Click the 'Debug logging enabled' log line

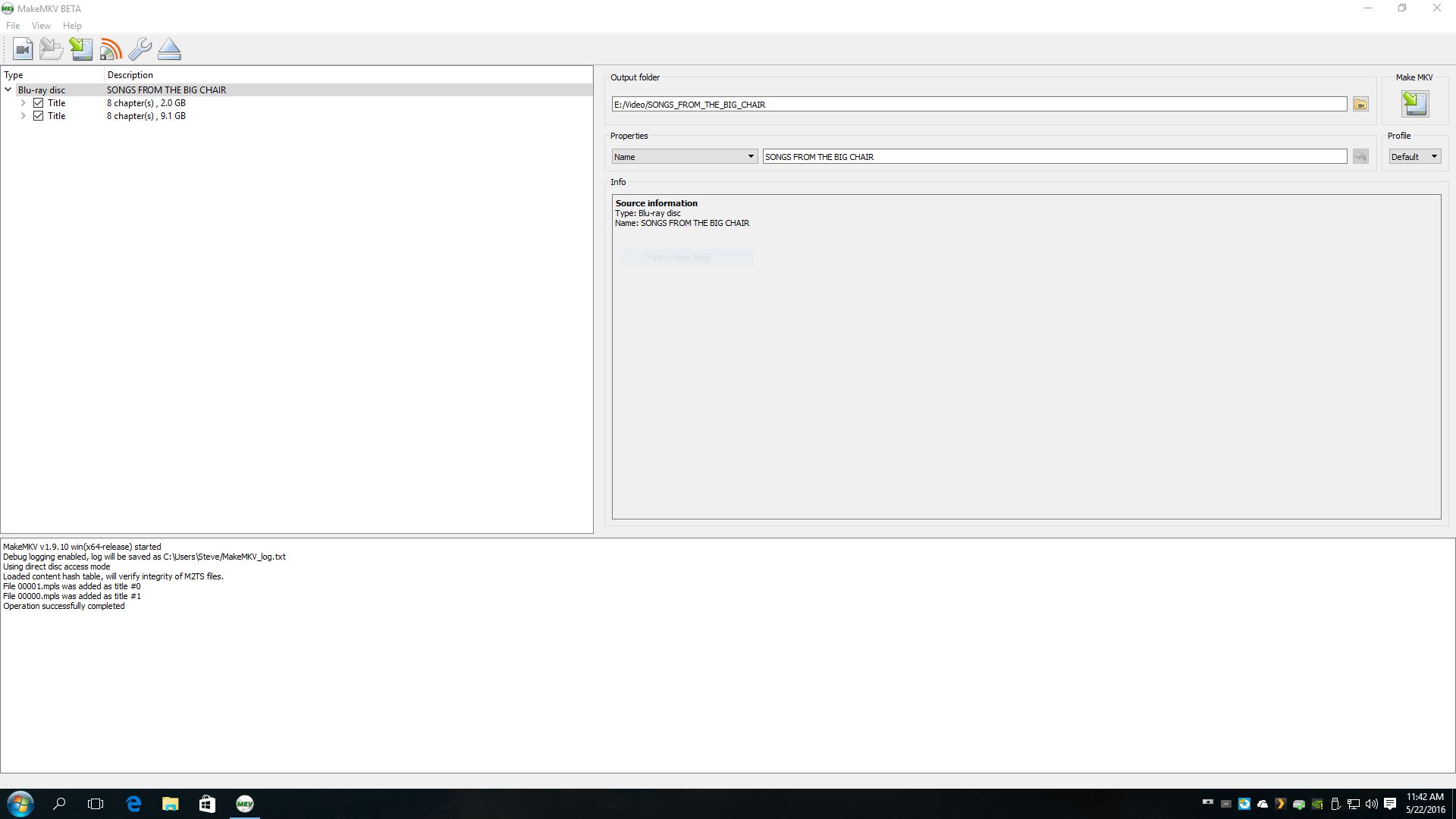[x=144, y=557]
